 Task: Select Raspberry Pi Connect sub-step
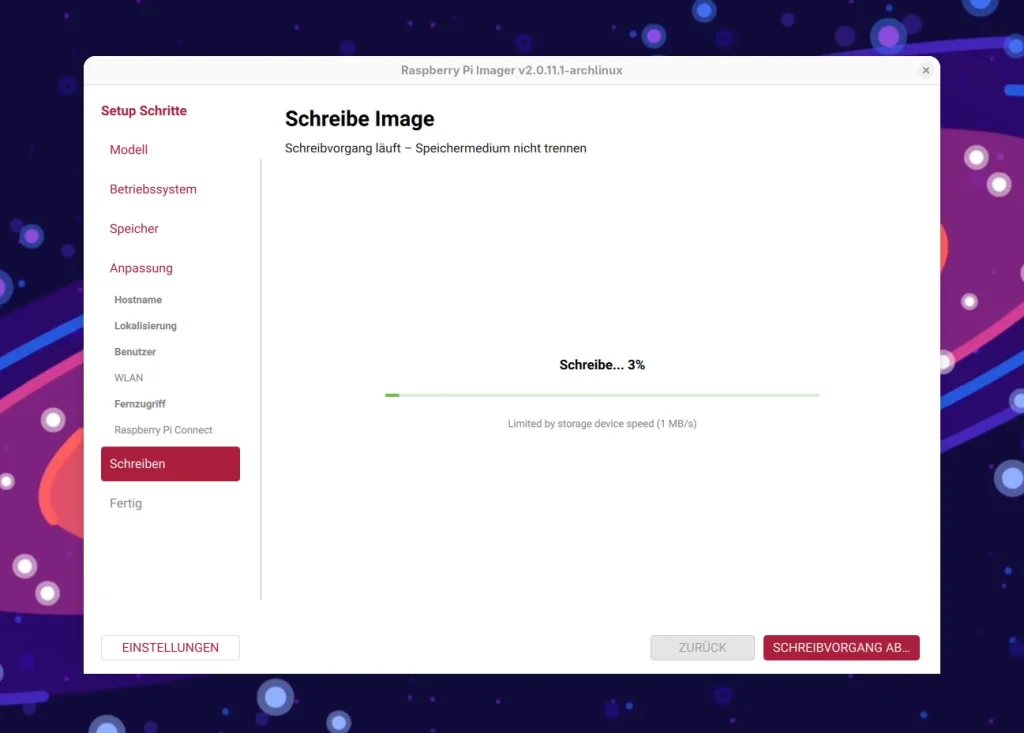coord(163,430)
